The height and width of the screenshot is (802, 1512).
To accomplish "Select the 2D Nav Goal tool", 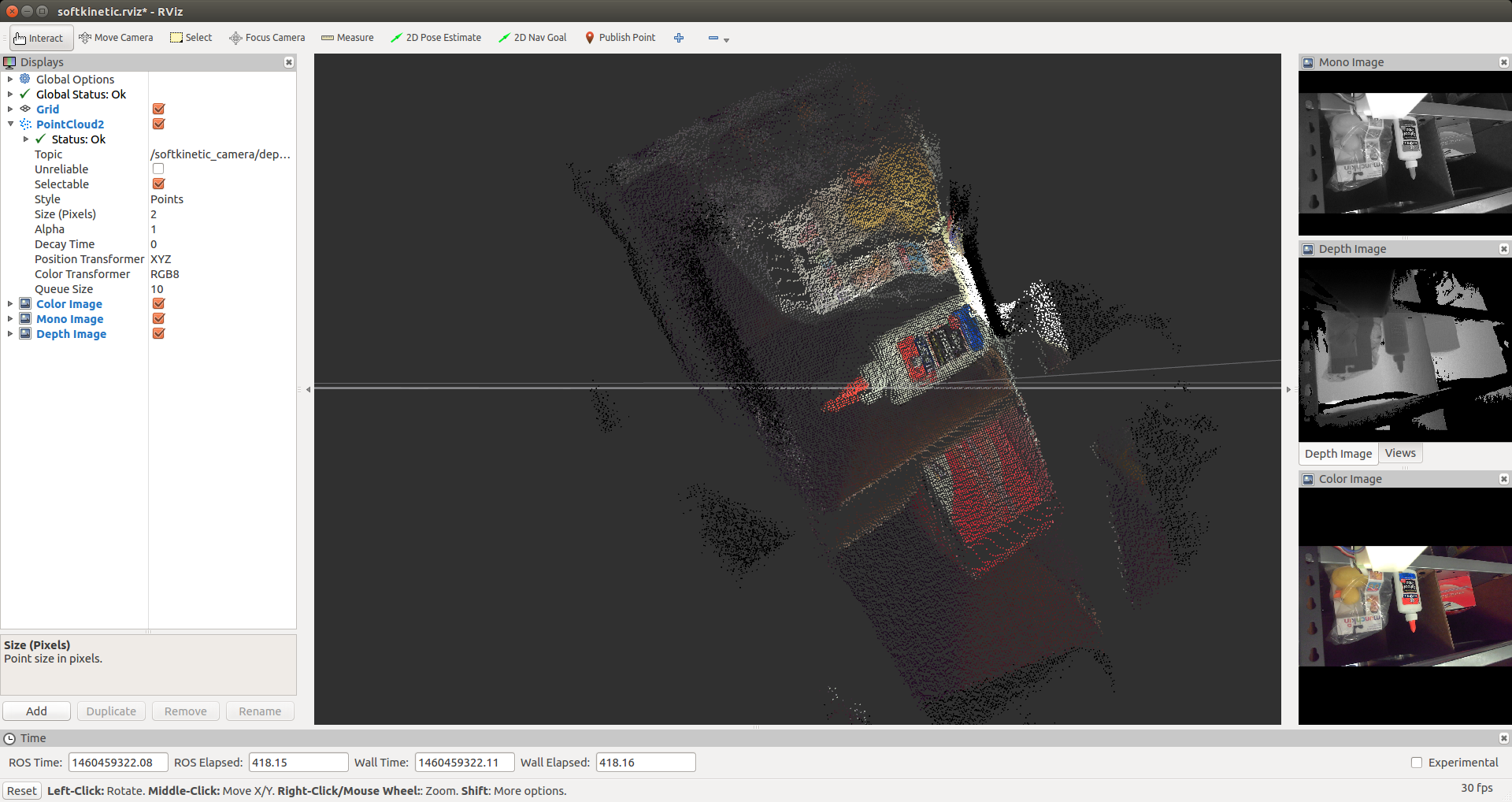I will coord(532,38).
